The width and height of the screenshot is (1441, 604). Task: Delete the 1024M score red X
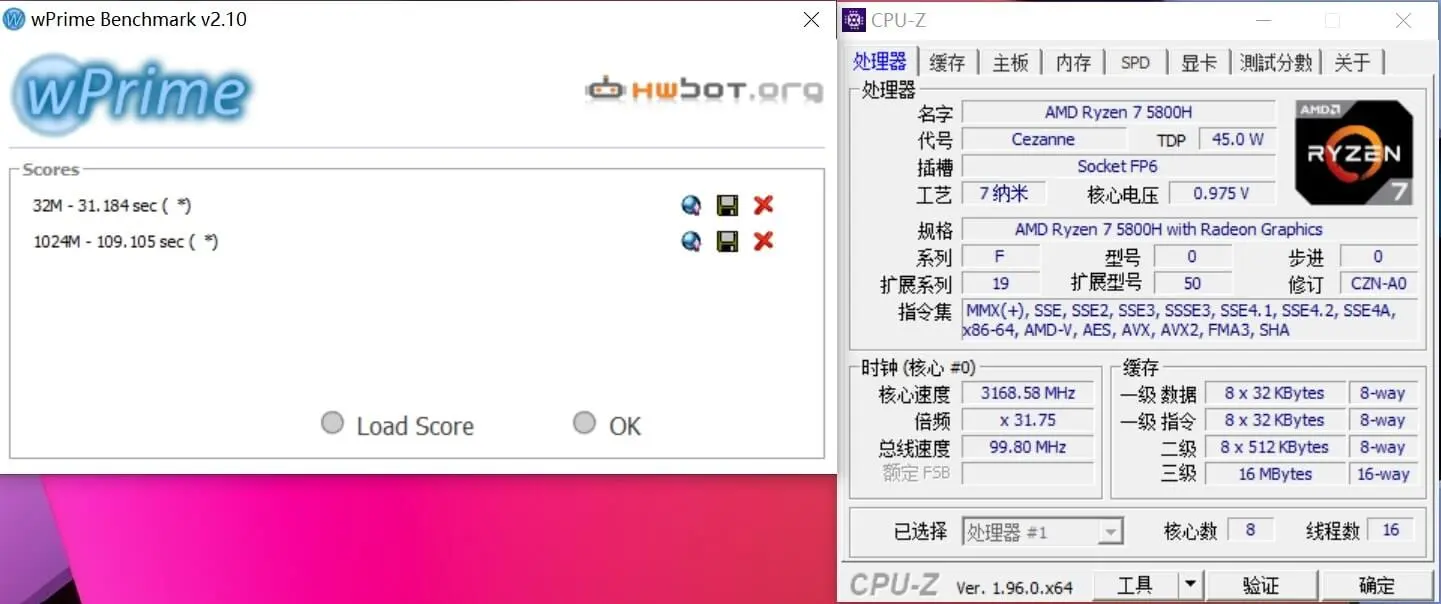point(763,241)
